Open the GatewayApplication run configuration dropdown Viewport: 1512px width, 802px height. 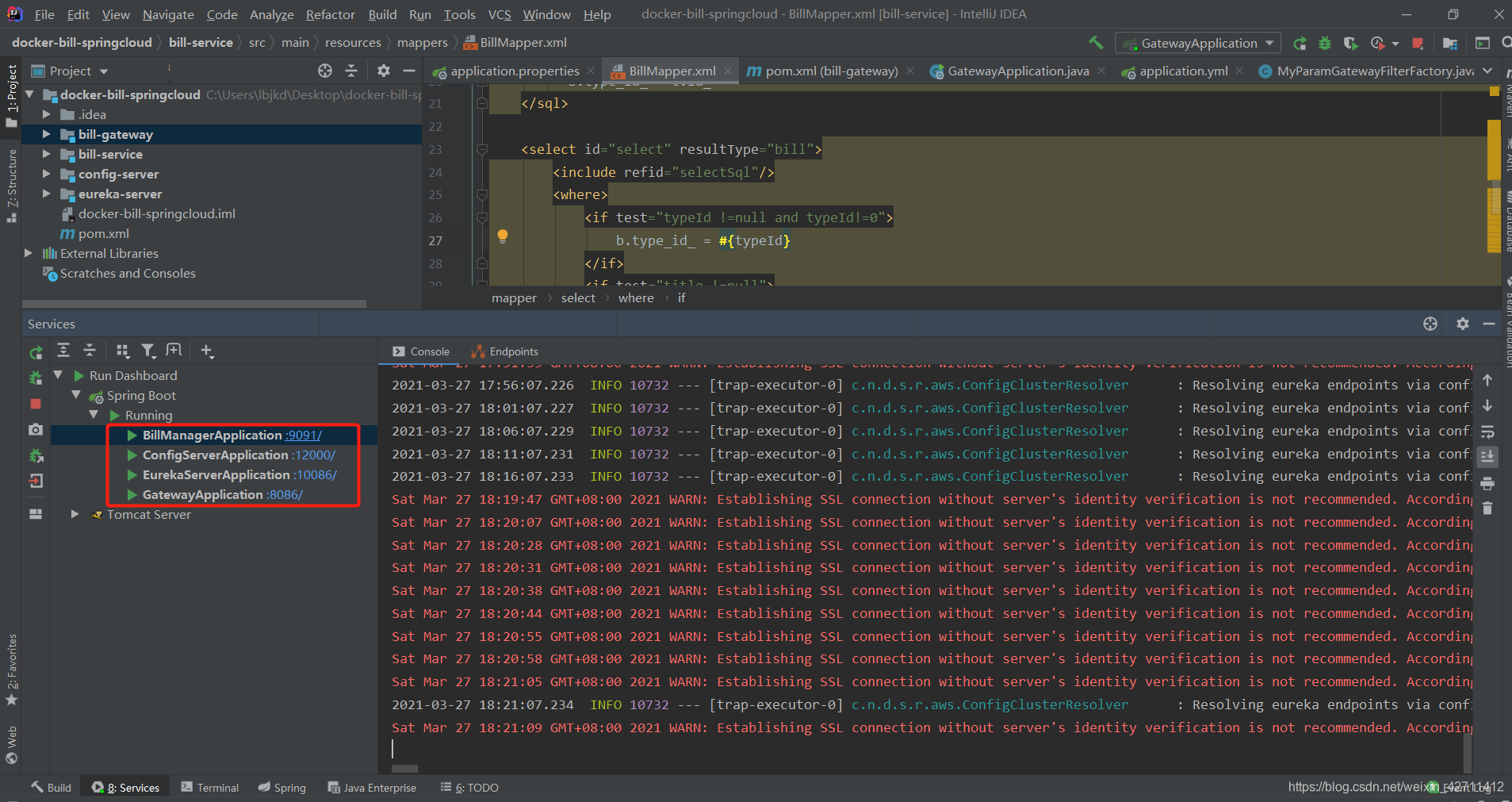point(1198,43)
